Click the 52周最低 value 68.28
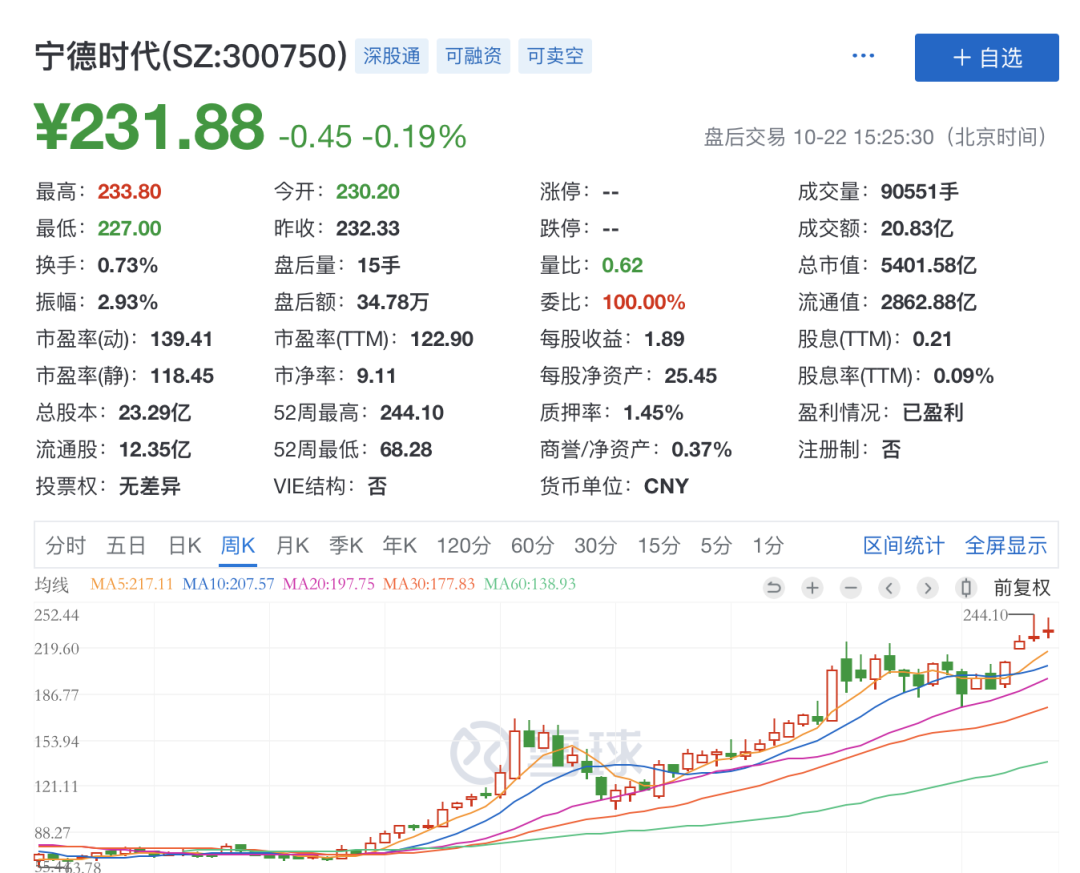 click(406, 449)
